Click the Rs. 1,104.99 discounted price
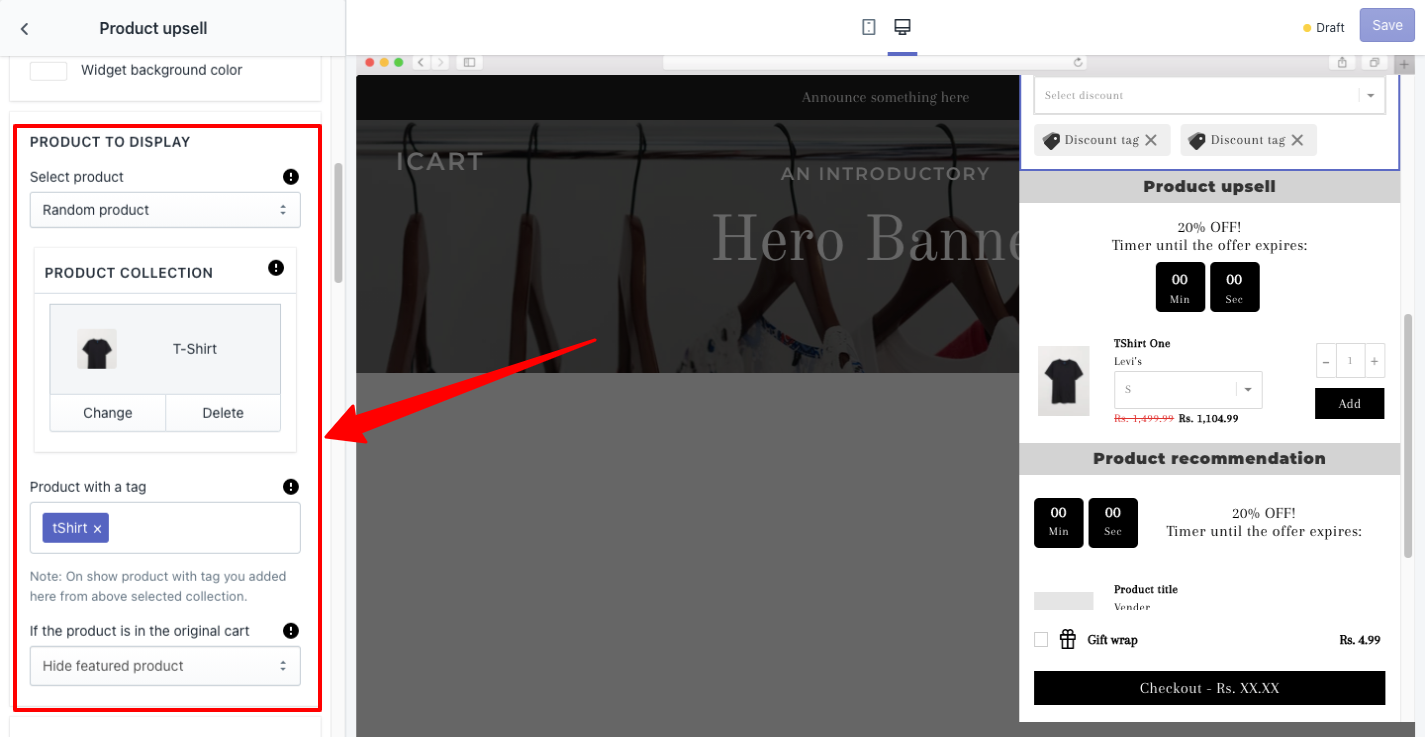 pos(1208,418)
